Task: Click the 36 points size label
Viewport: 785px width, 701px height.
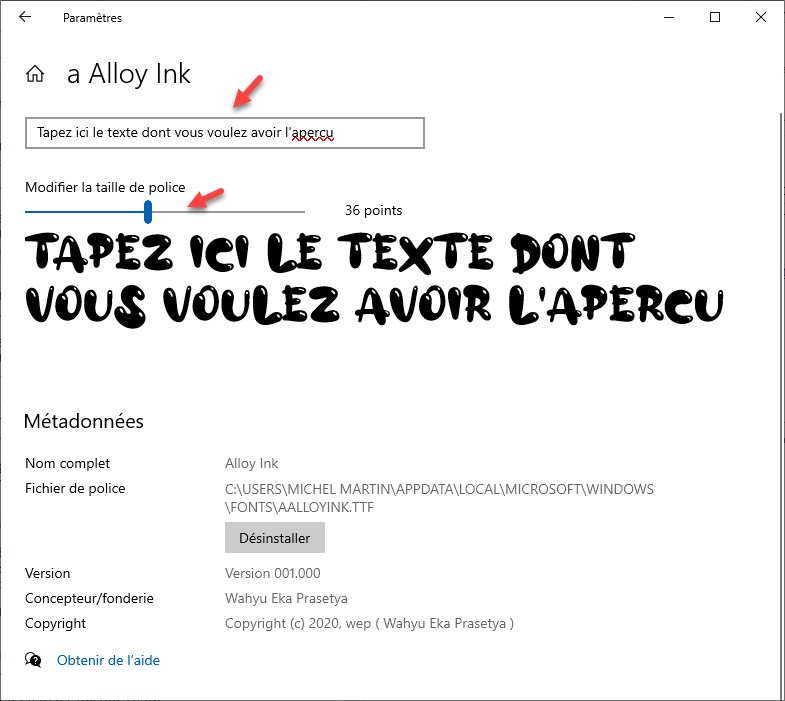Action: 373,210
